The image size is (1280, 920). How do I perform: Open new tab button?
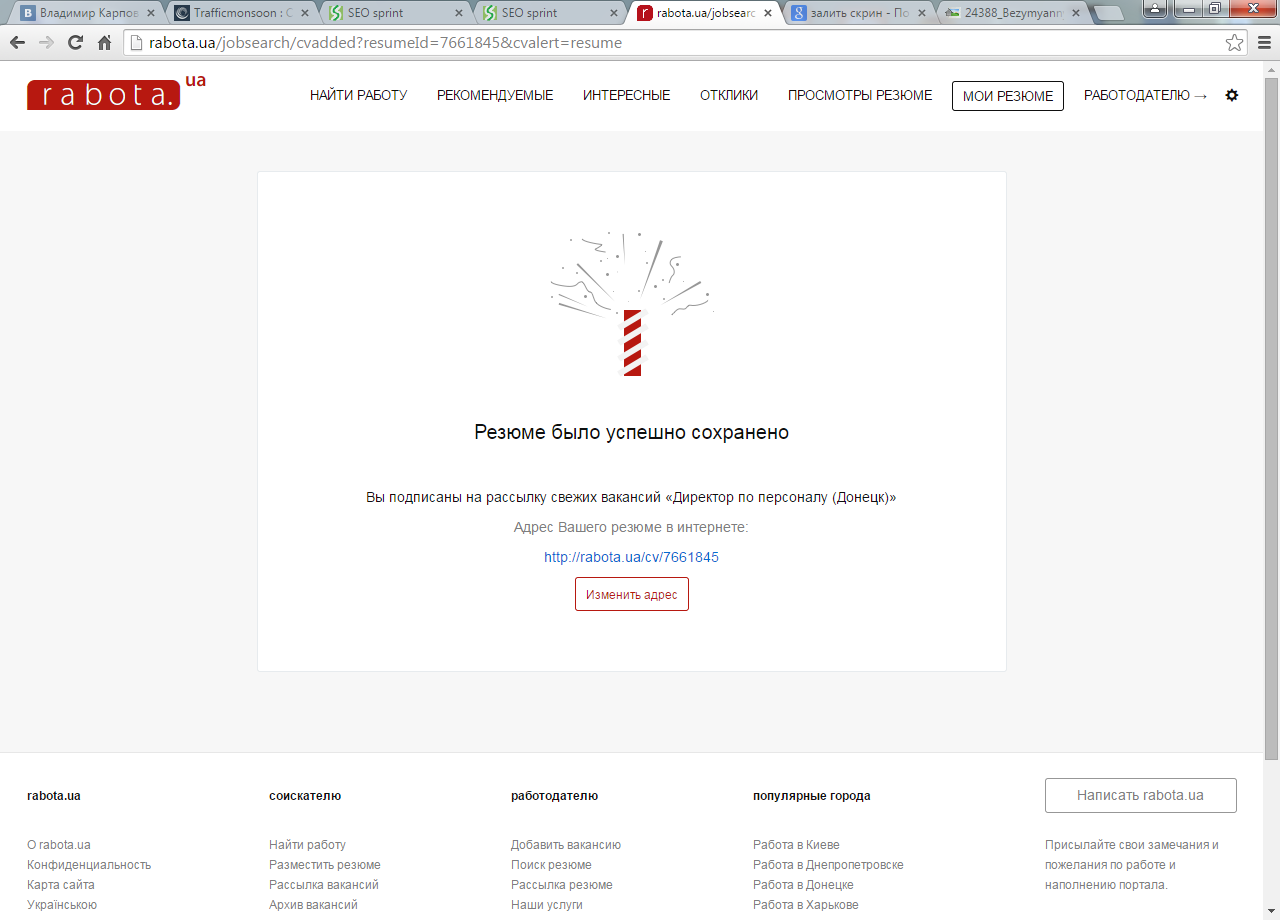(x=1108, y=14)
